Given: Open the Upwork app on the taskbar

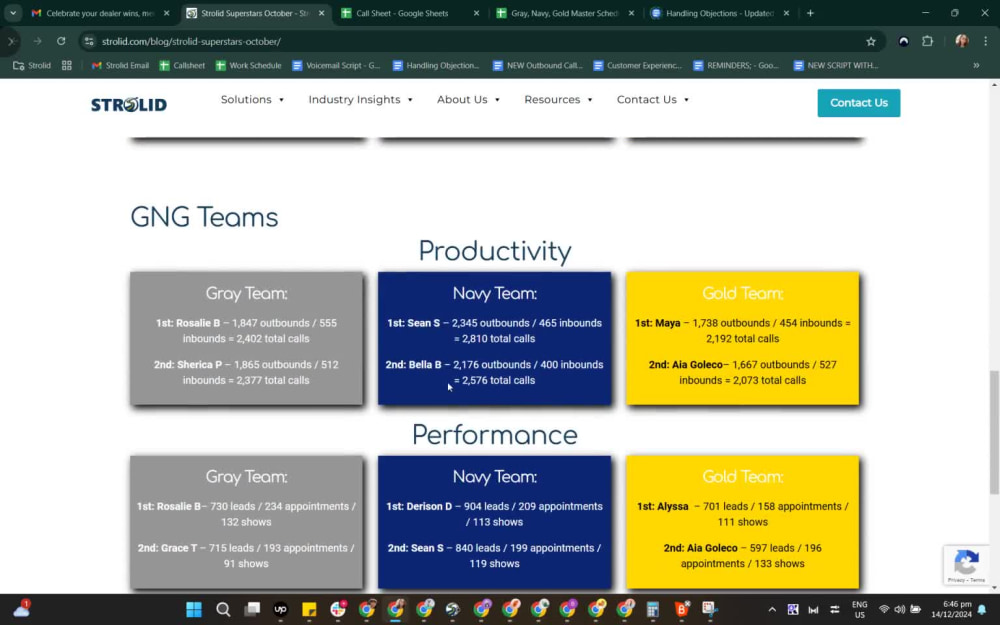Looking at the screenshot, I should pyautogui.click(x=280, y=609).
